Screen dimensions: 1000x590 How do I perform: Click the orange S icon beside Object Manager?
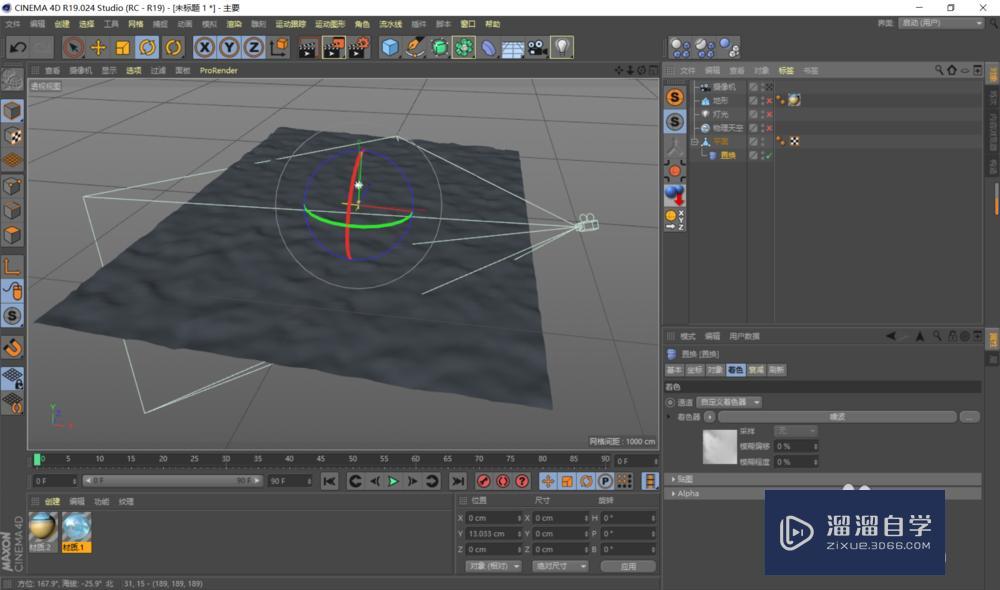(x=675, y=97)
